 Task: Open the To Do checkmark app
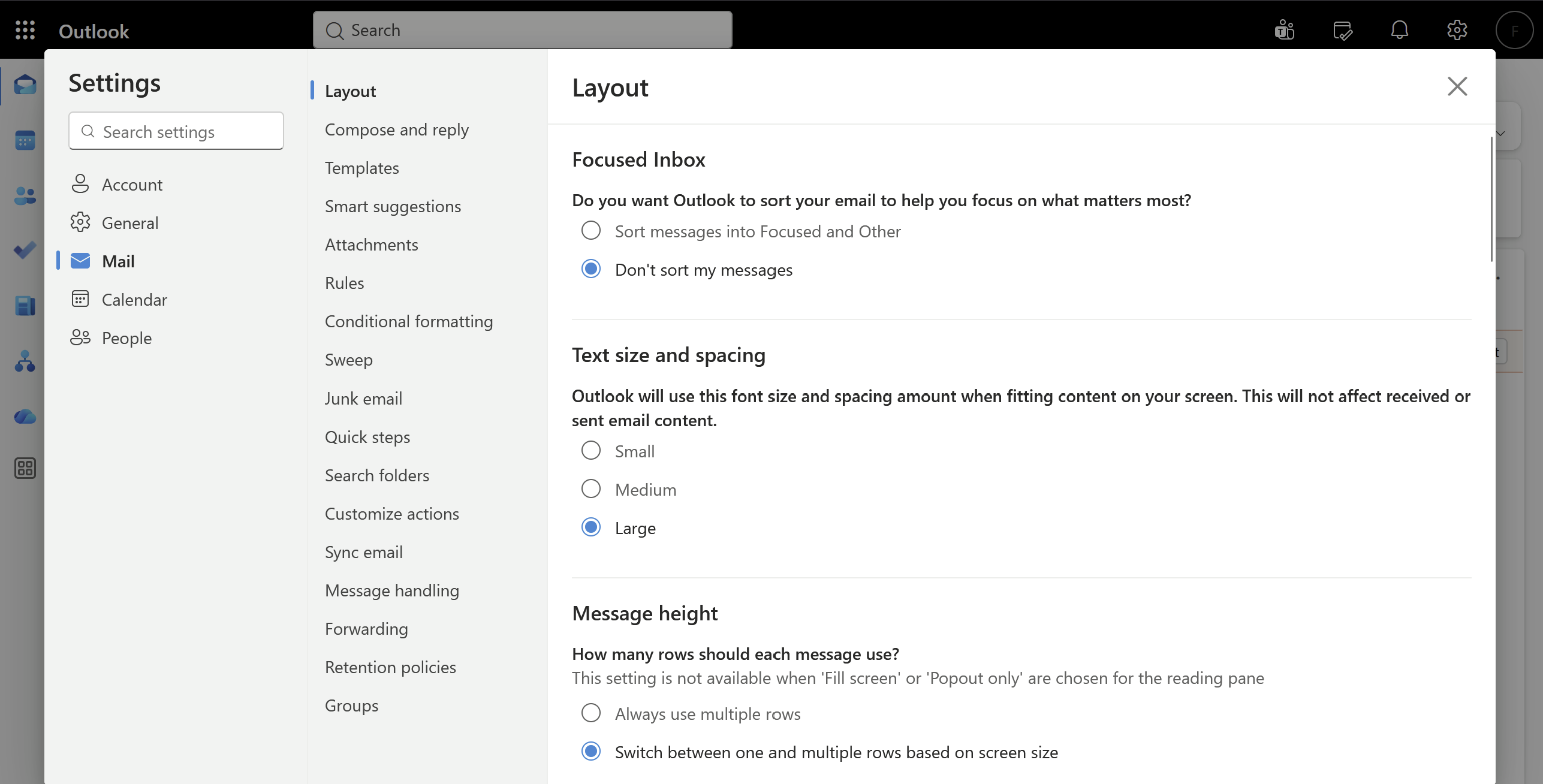tap(25, 250)
